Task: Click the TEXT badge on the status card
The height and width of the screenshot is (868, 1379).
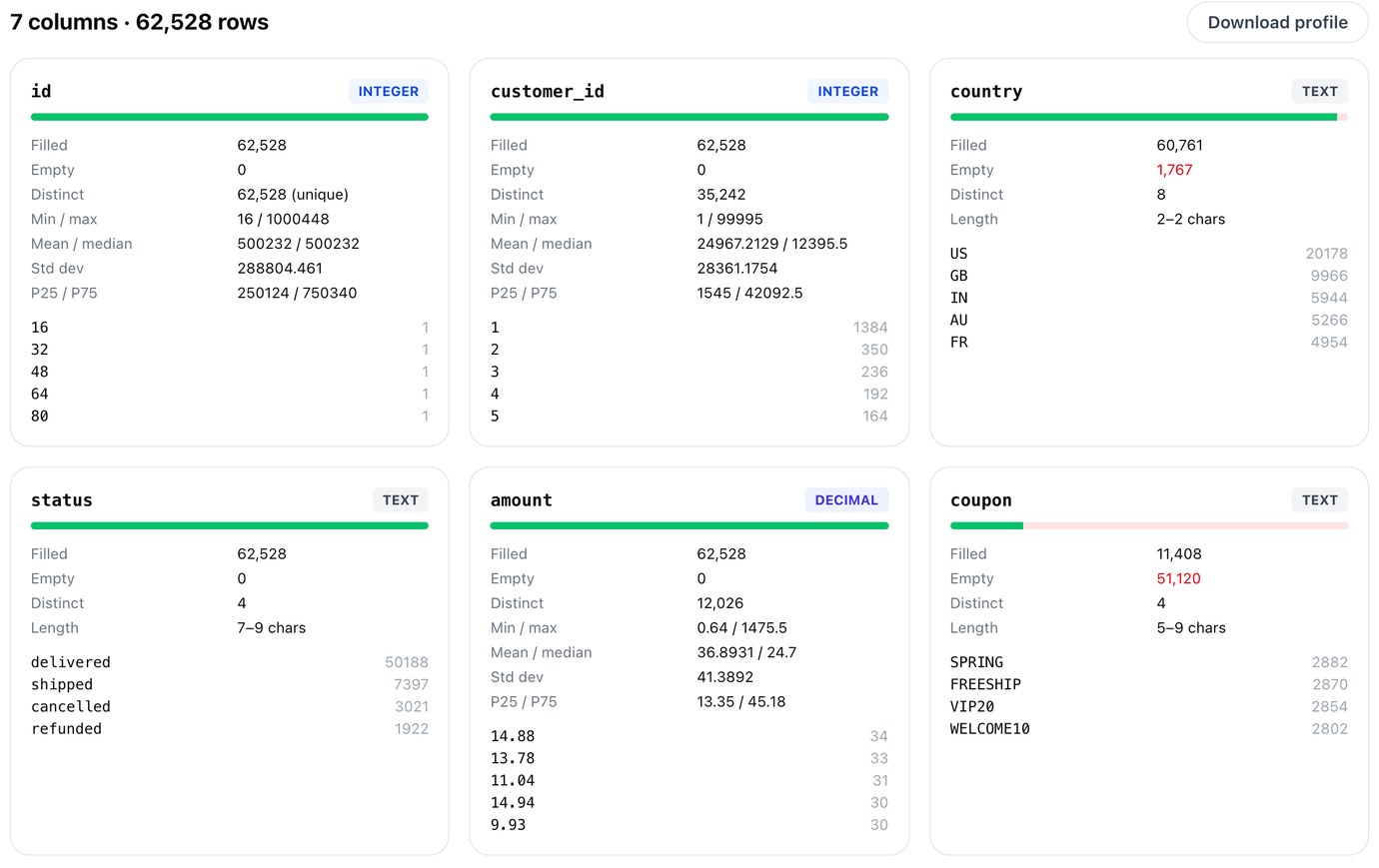Action: [401, 500]
